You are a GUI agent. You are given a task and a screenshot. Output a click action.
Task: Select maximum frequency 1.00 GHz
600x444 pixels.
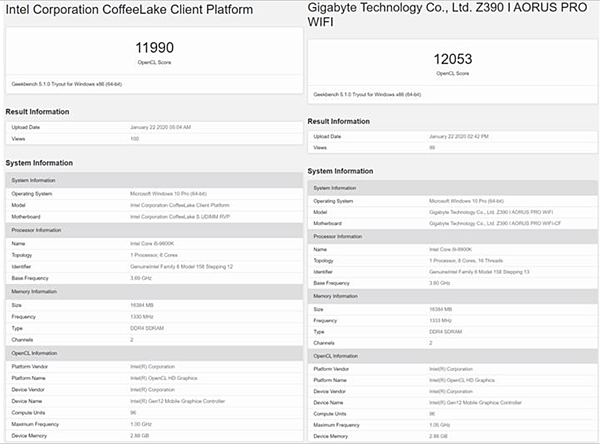(x=141, y=424)
